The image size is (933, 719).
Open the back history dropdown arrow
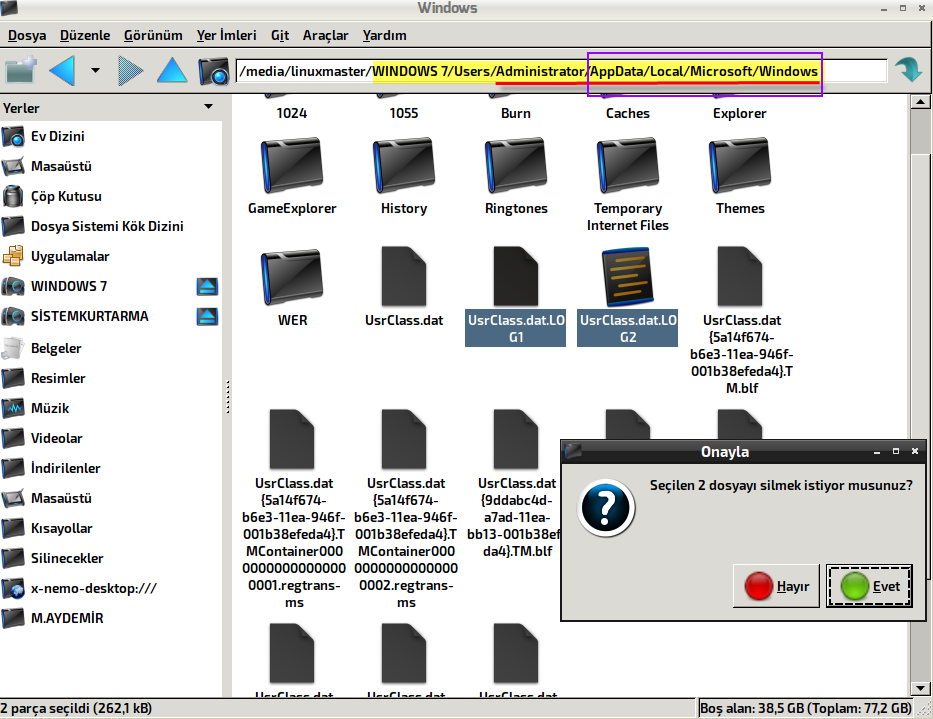tap(95, 71)
